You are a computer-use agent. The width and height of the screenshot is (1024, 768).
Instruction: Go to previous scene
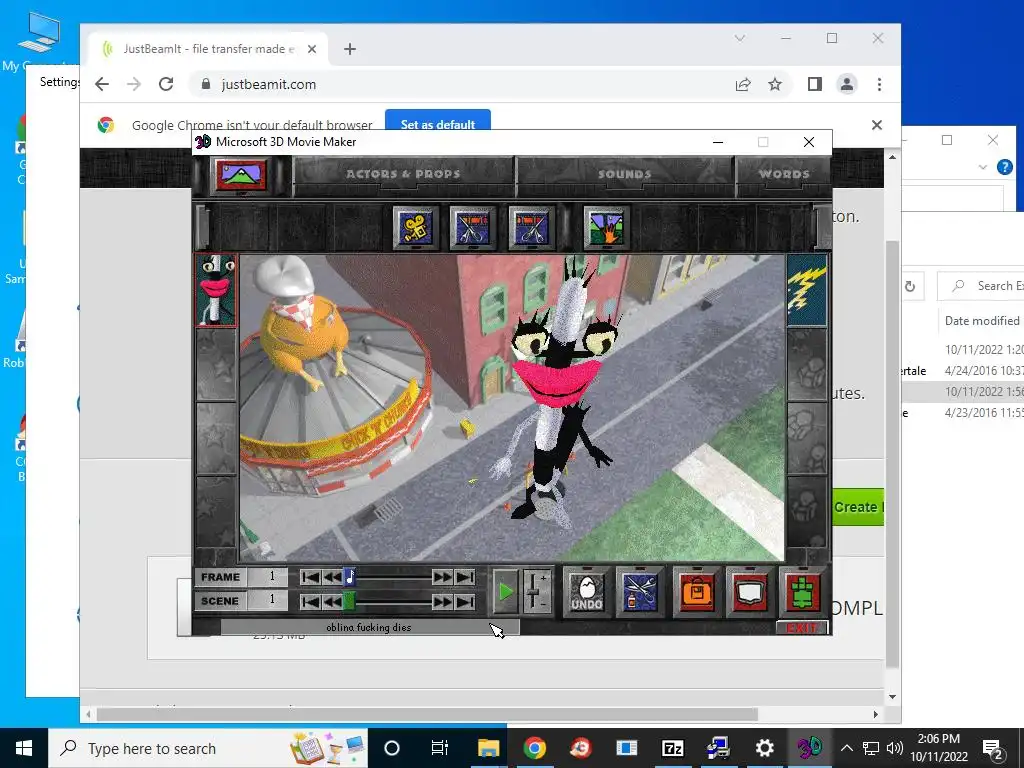coord(332,601)
